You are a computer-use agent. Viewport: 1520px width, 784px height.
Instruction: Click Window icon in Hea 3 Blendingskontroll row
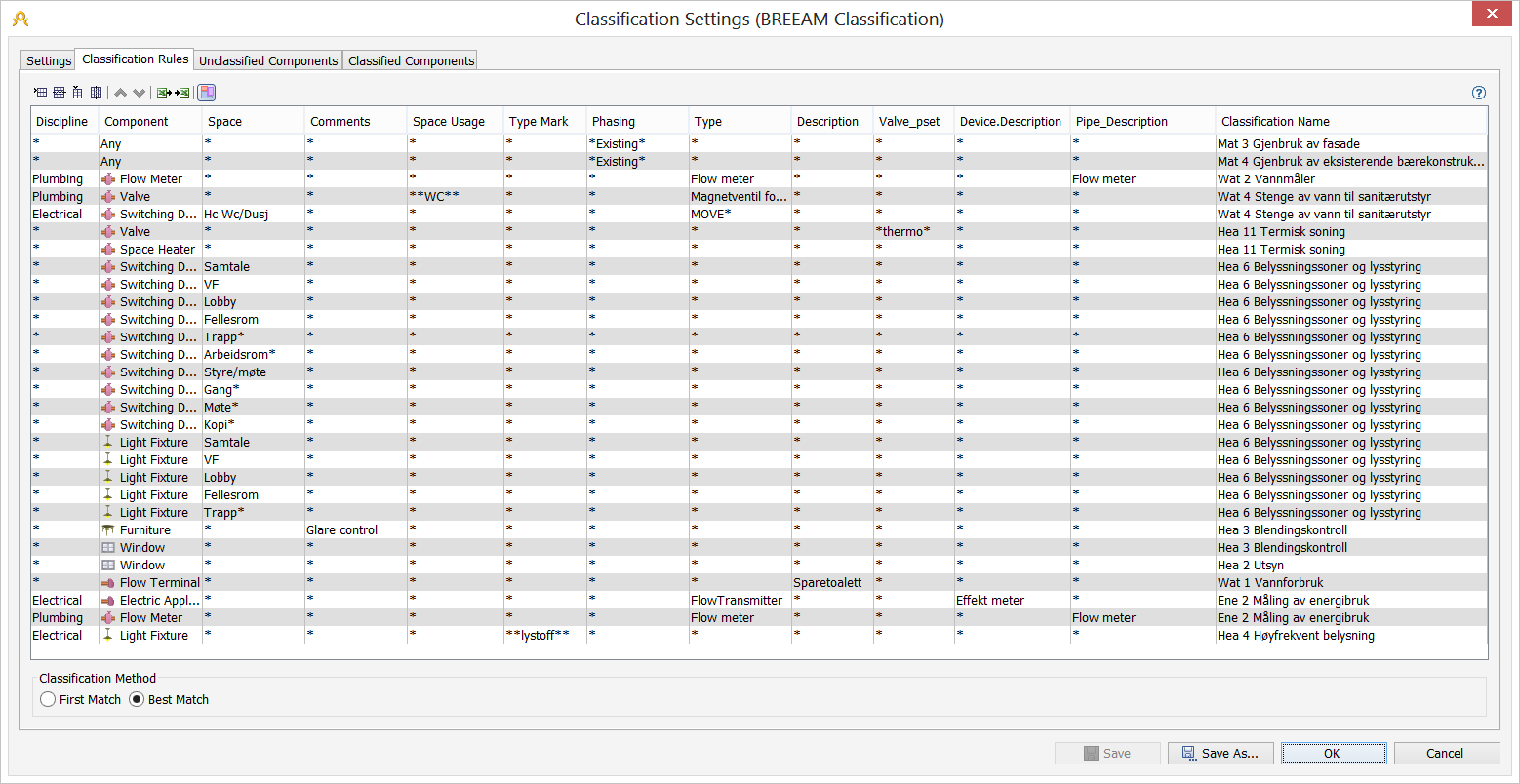[109, 548]
